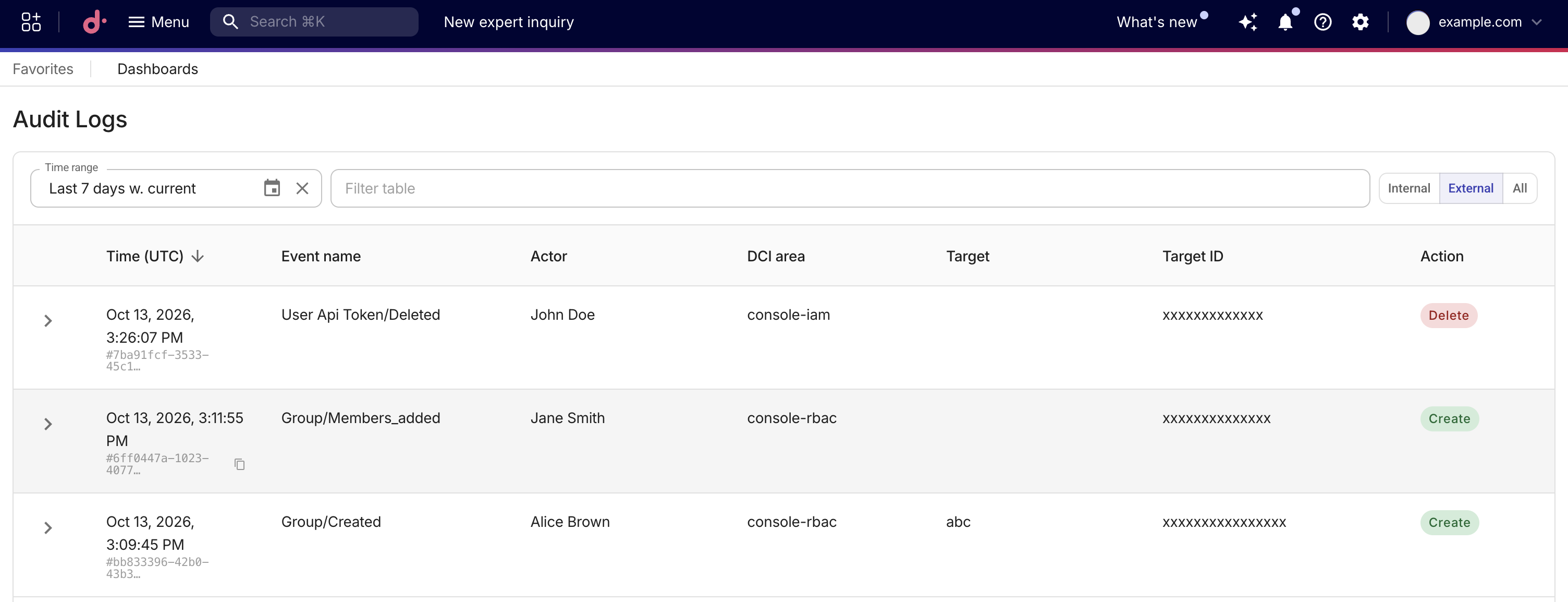
Task: Click the Event name column header
Action: click(x=321, y=256)
